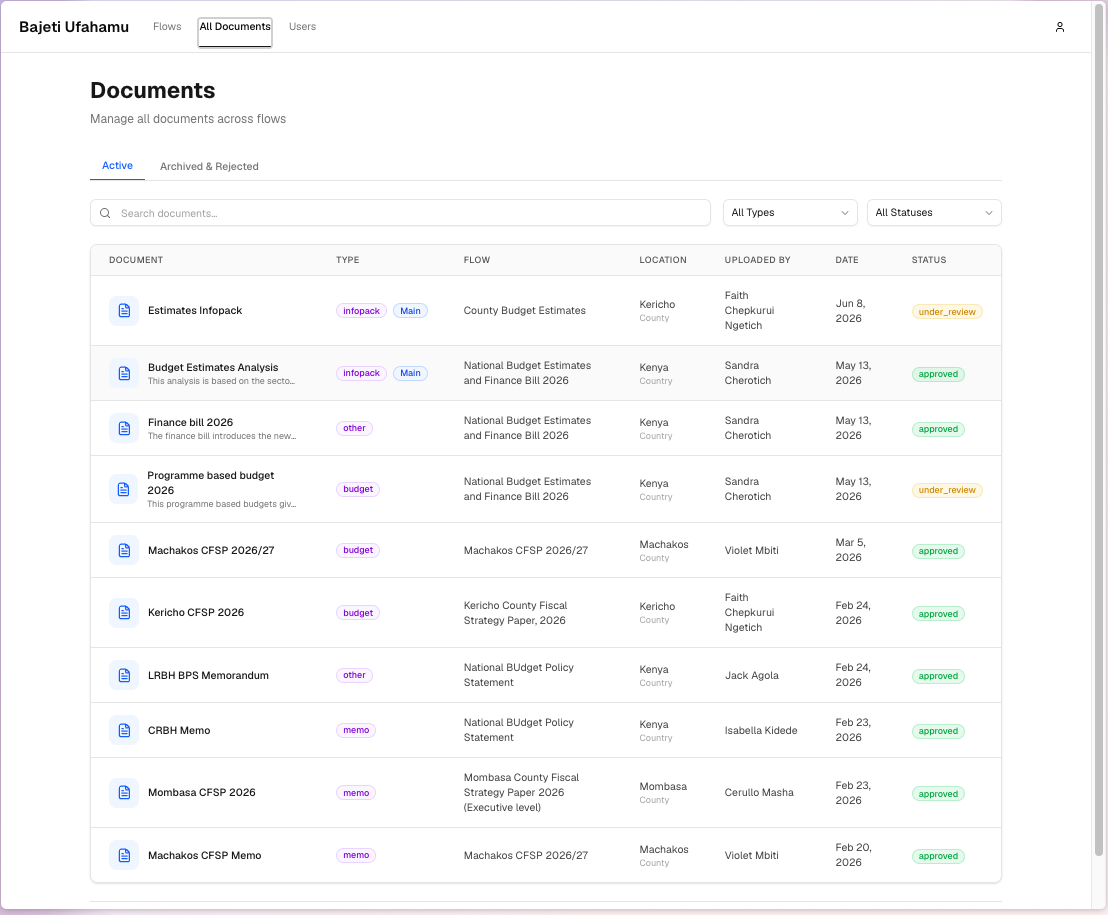Click the UPLOADED BY column header
Image resolution: width=1108 pixels, height=915 pixels.
point(757,260)
